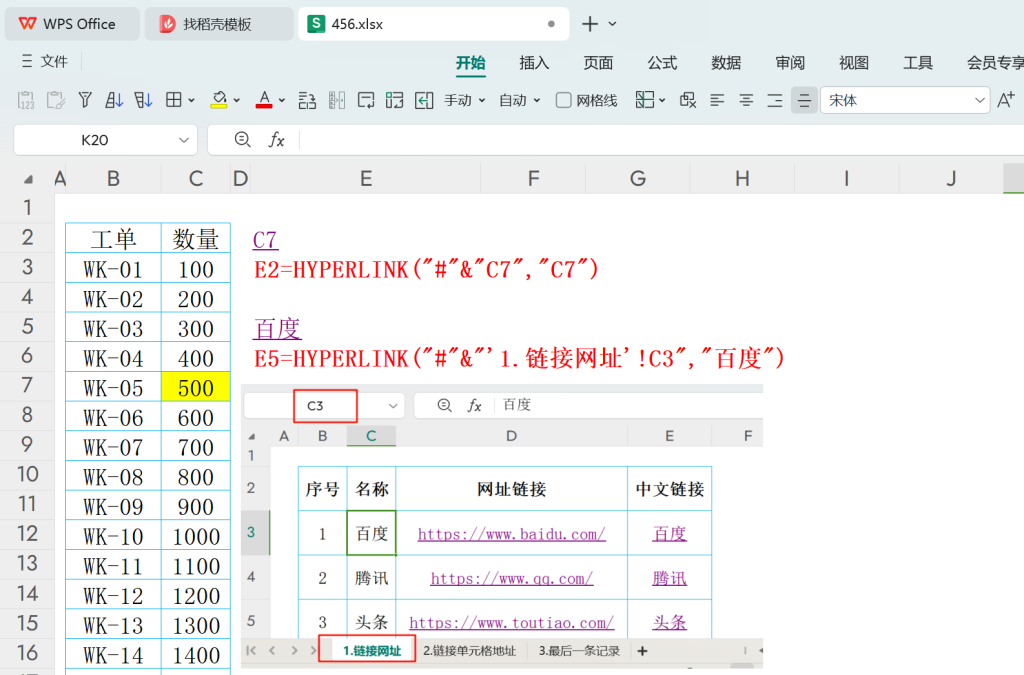The height and width of the screenshot is (675, 1024).
Task: Center align text
Action: pos(746,100)
